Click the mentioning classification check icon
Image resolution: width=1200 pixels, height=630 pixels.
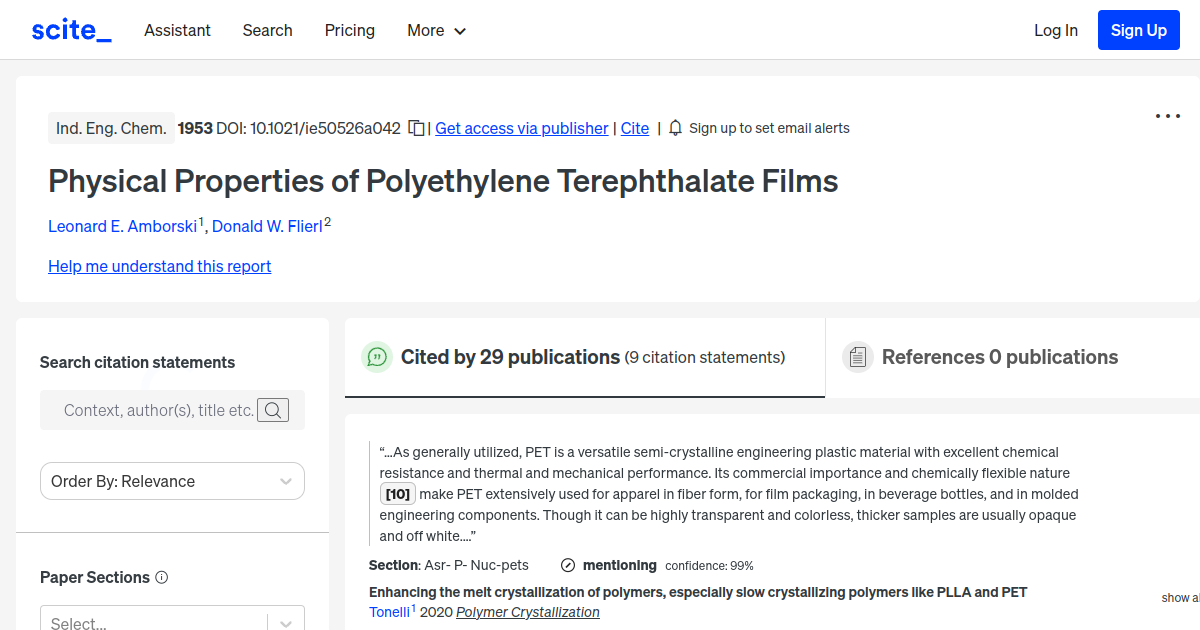[x=568, y=565]
